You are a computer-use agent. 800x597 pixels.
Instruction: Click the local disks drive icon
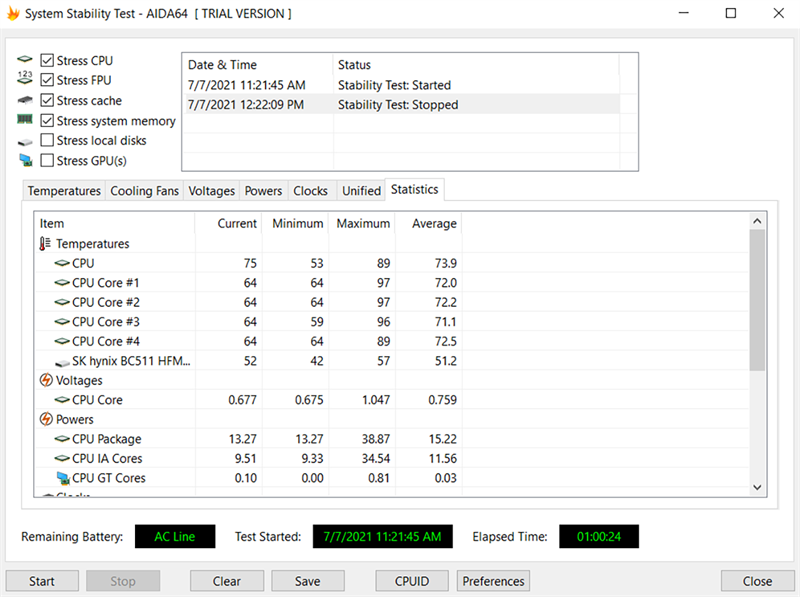pos(24,142)
